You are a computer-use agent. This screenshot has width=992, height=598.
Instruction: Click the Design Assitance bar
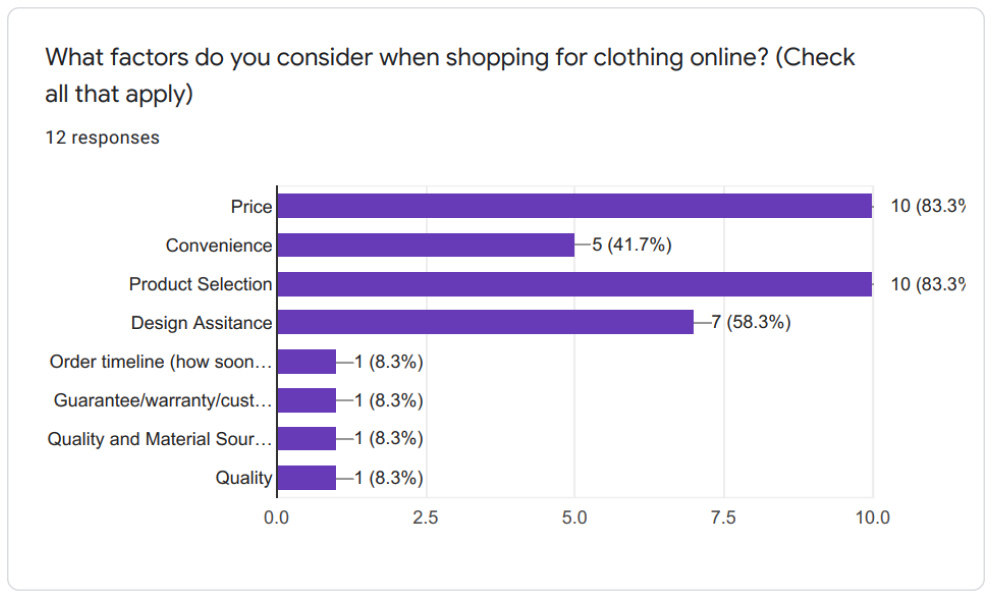(485, 322)
